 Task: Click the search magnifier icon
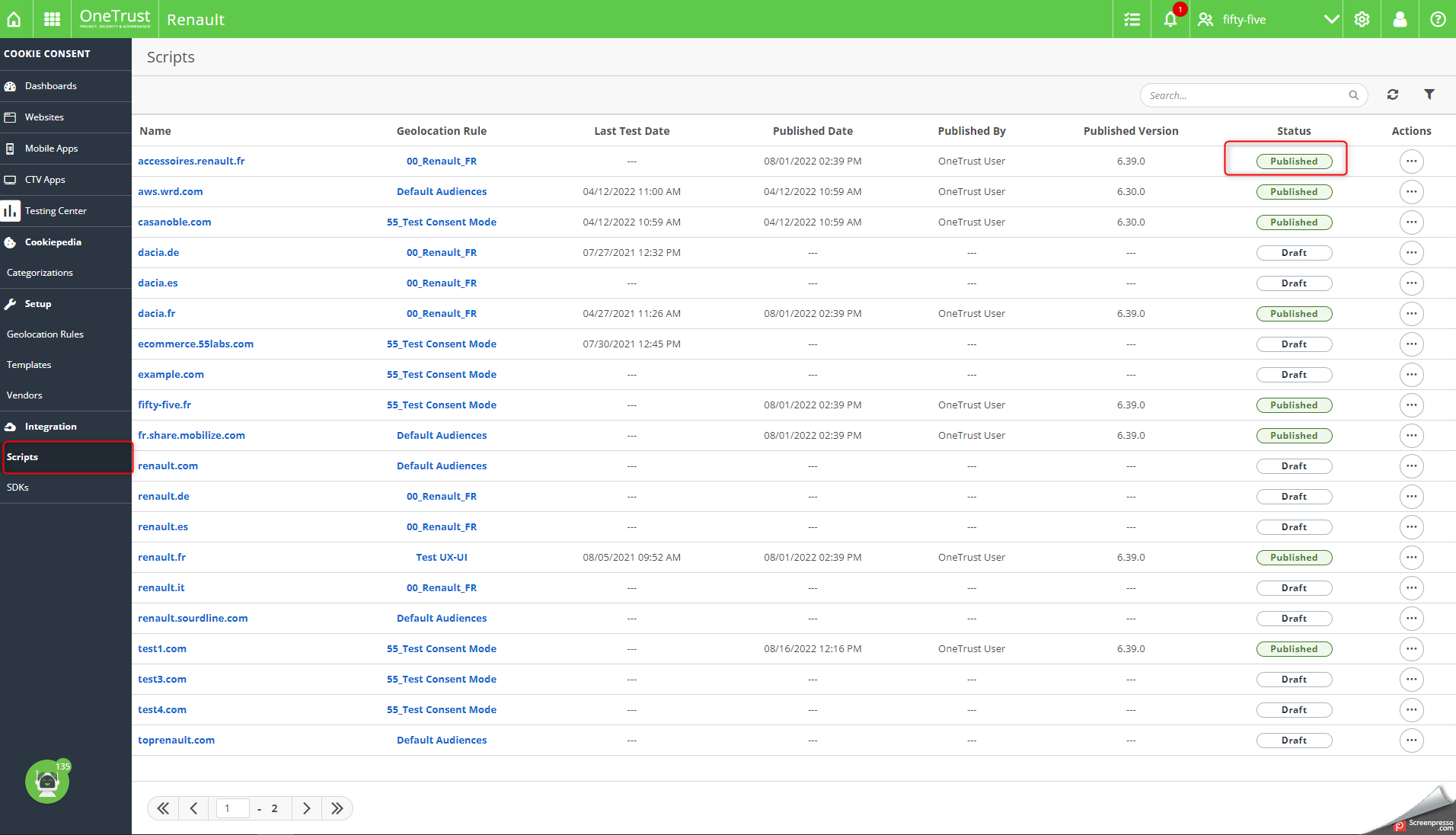1353,95
